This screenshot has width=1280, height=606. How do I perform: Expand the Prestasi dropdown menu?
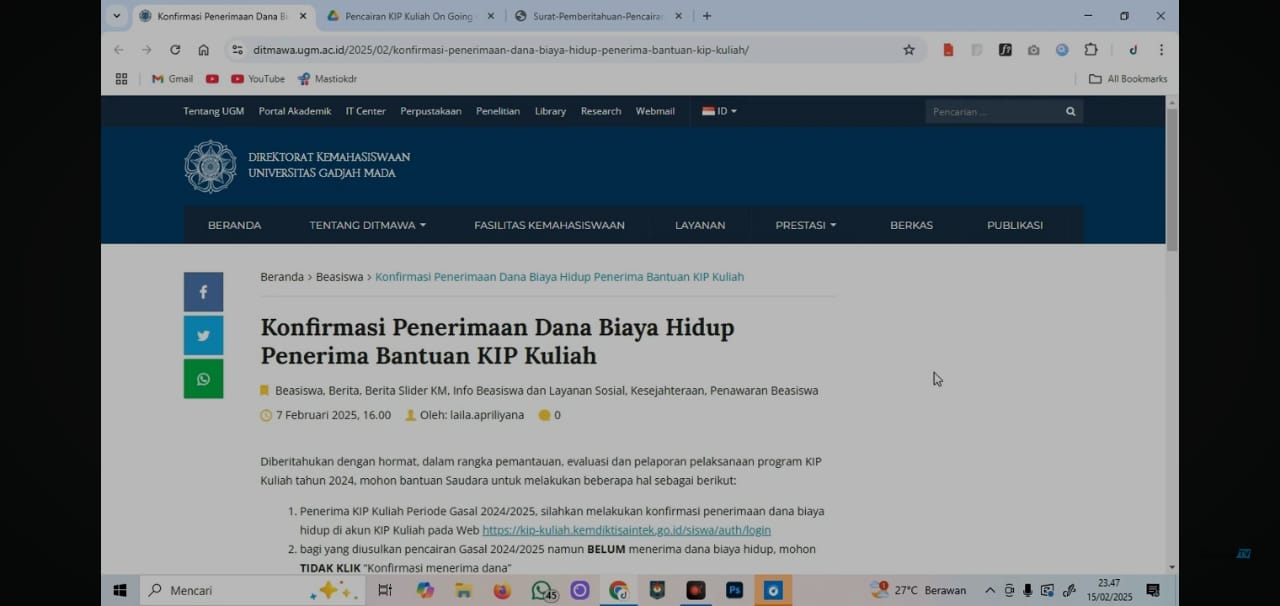point(806,225)
